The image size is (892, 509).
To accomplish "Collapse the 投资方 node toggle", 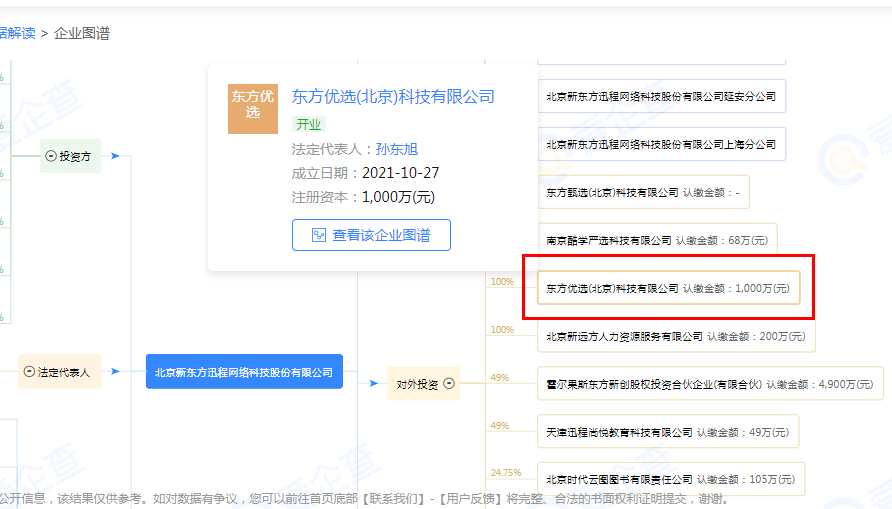I will coord(51,156).
